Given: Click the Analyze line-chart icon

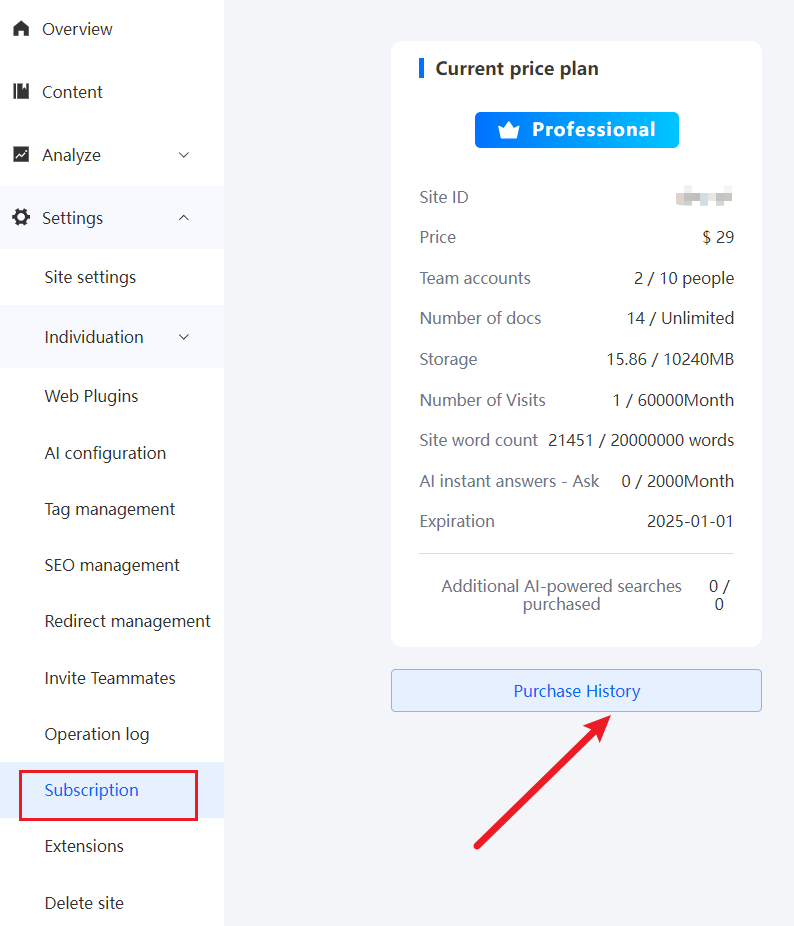Looking at the screenshot, I should [21, 154].
